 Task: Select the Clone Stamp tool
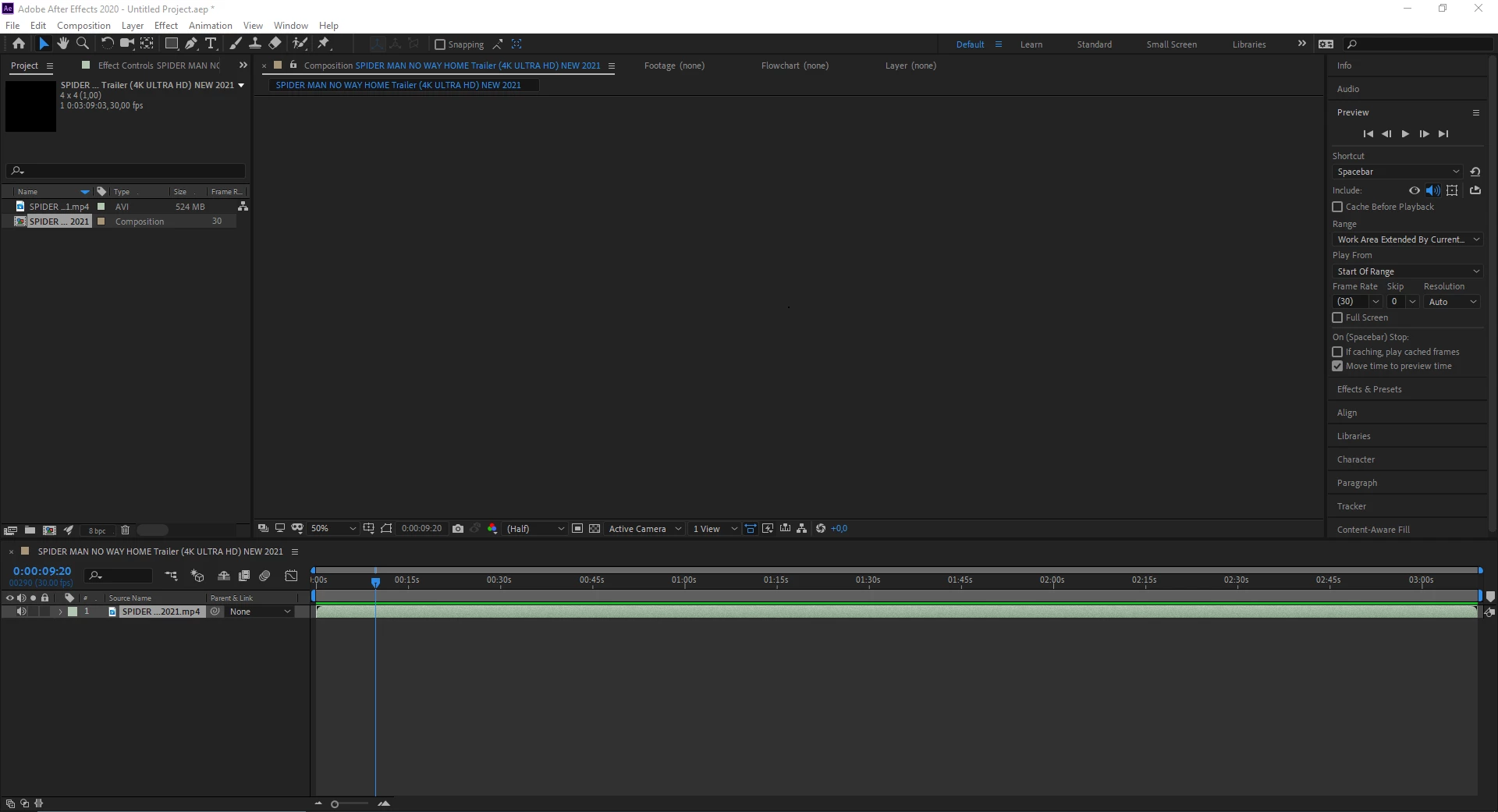coord(254,44)
